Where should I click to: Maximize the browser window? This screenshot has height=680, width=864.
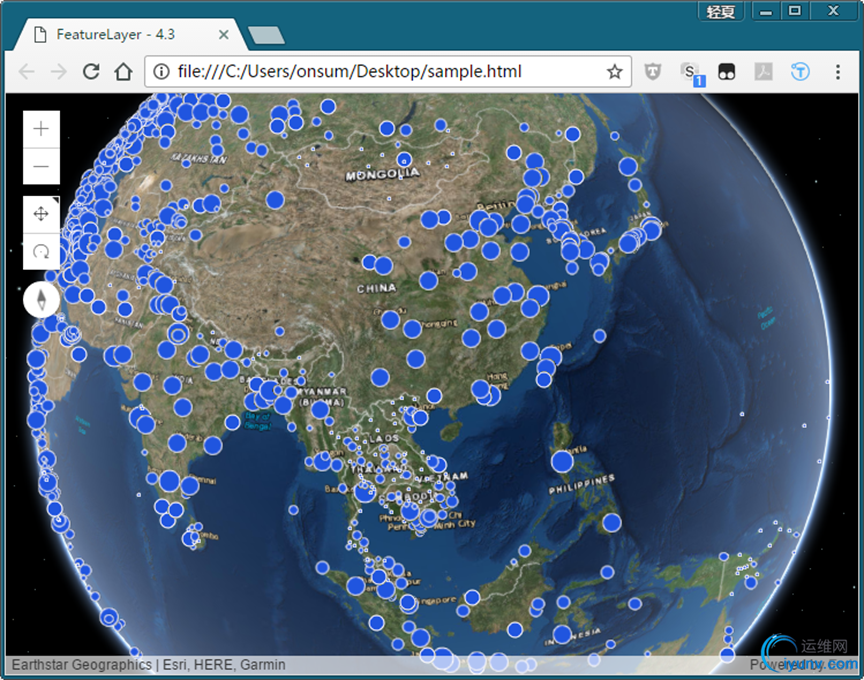pyautogui.click(x=795, y=11)
